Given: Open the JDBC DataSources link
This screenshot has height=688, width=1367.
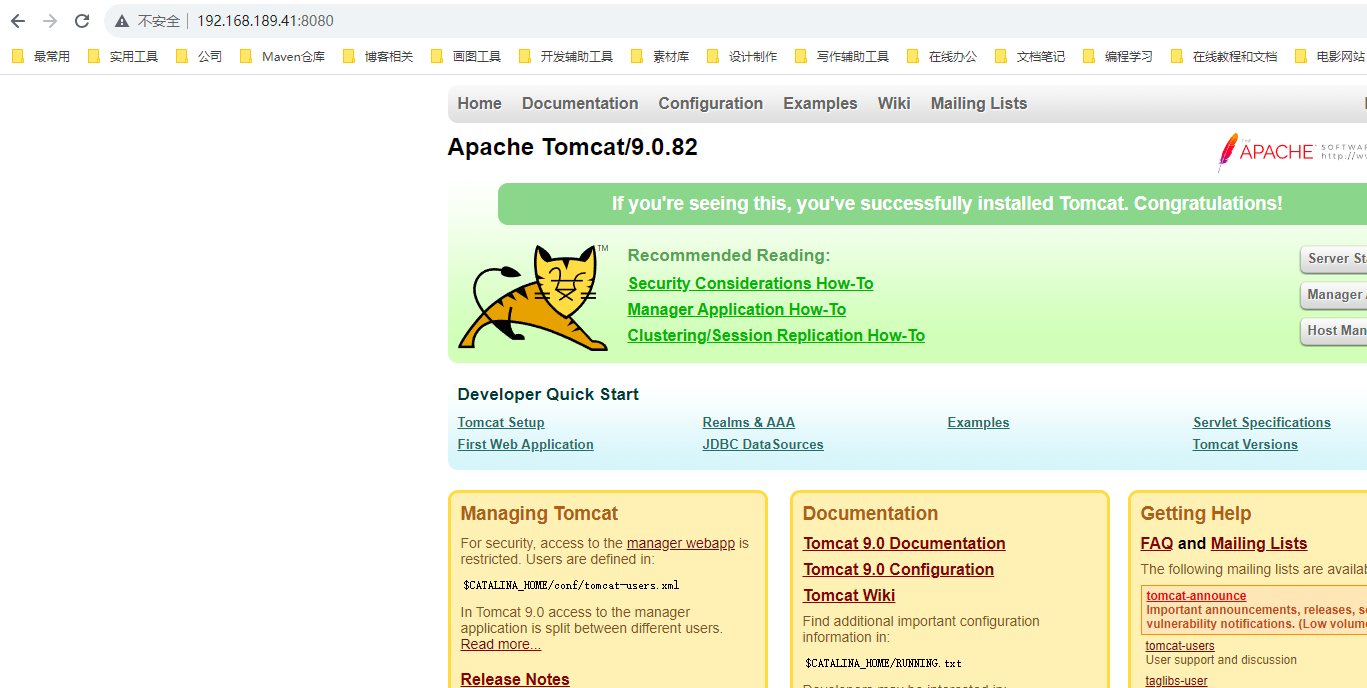Looking at the screenshot, I should (763, 444).
